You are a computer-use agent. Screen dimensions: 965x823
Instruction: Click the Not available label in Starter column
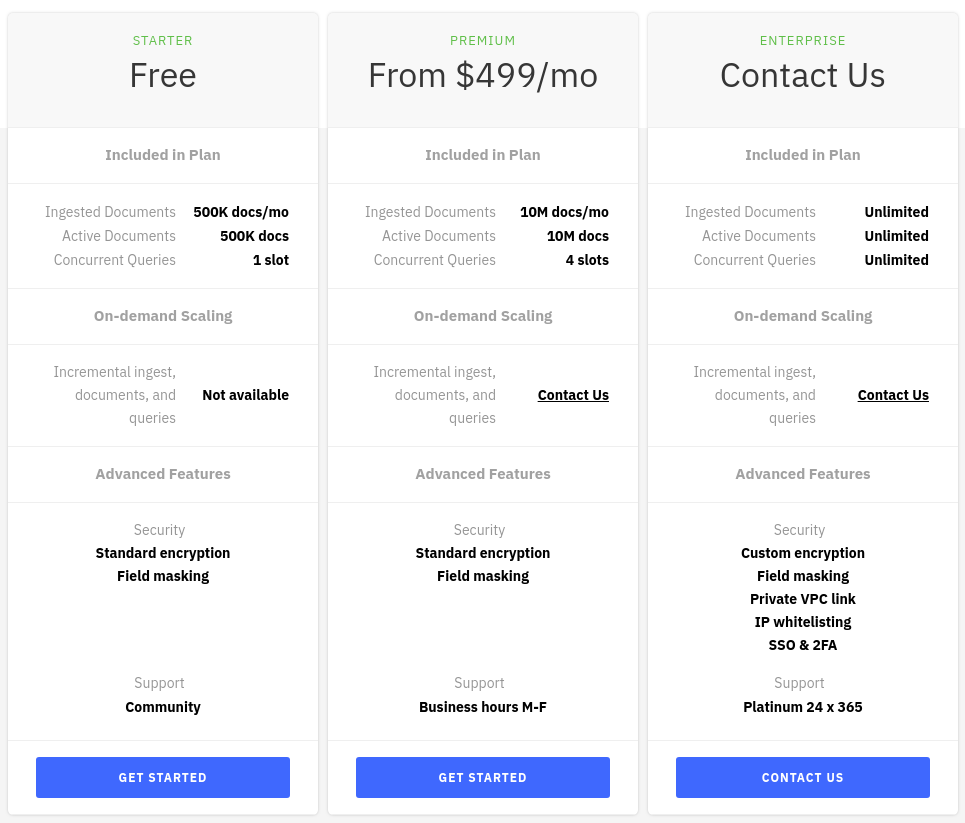pyautogui.click(x=245, y=395)
